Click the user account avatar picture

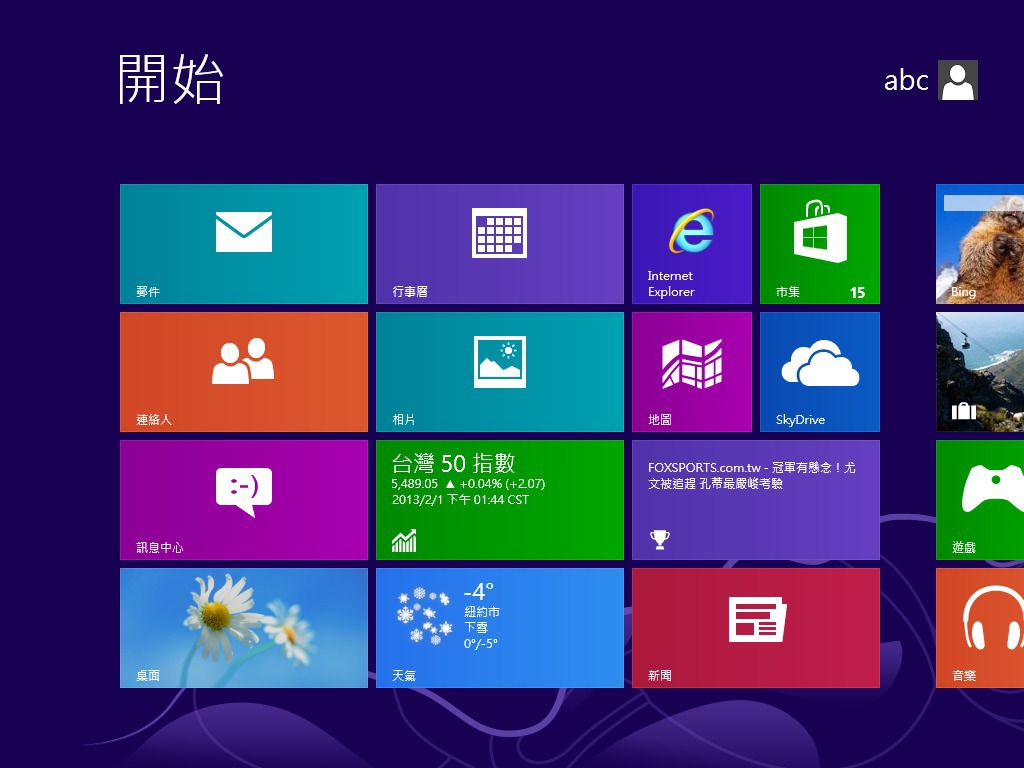click(x=957, y=80)
